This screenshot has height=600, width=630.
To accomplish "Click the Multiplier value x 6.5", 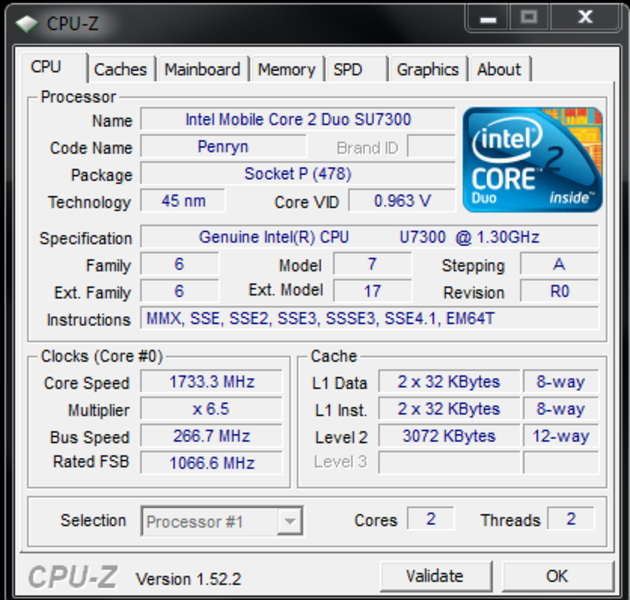I will [x=211, y=409].
